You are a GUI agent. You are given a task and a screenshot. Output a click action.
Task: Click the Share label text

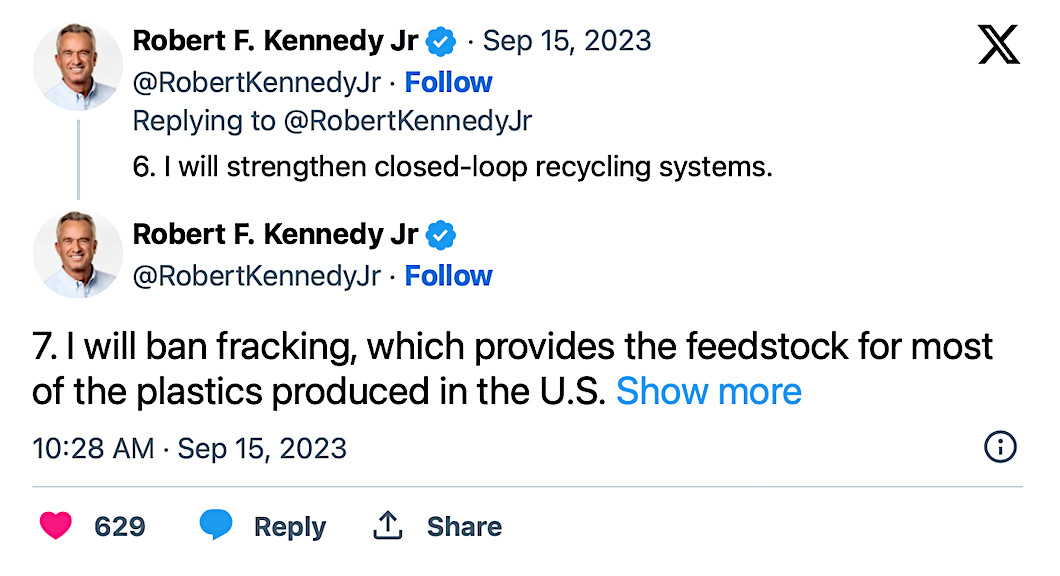click(464, 527)
